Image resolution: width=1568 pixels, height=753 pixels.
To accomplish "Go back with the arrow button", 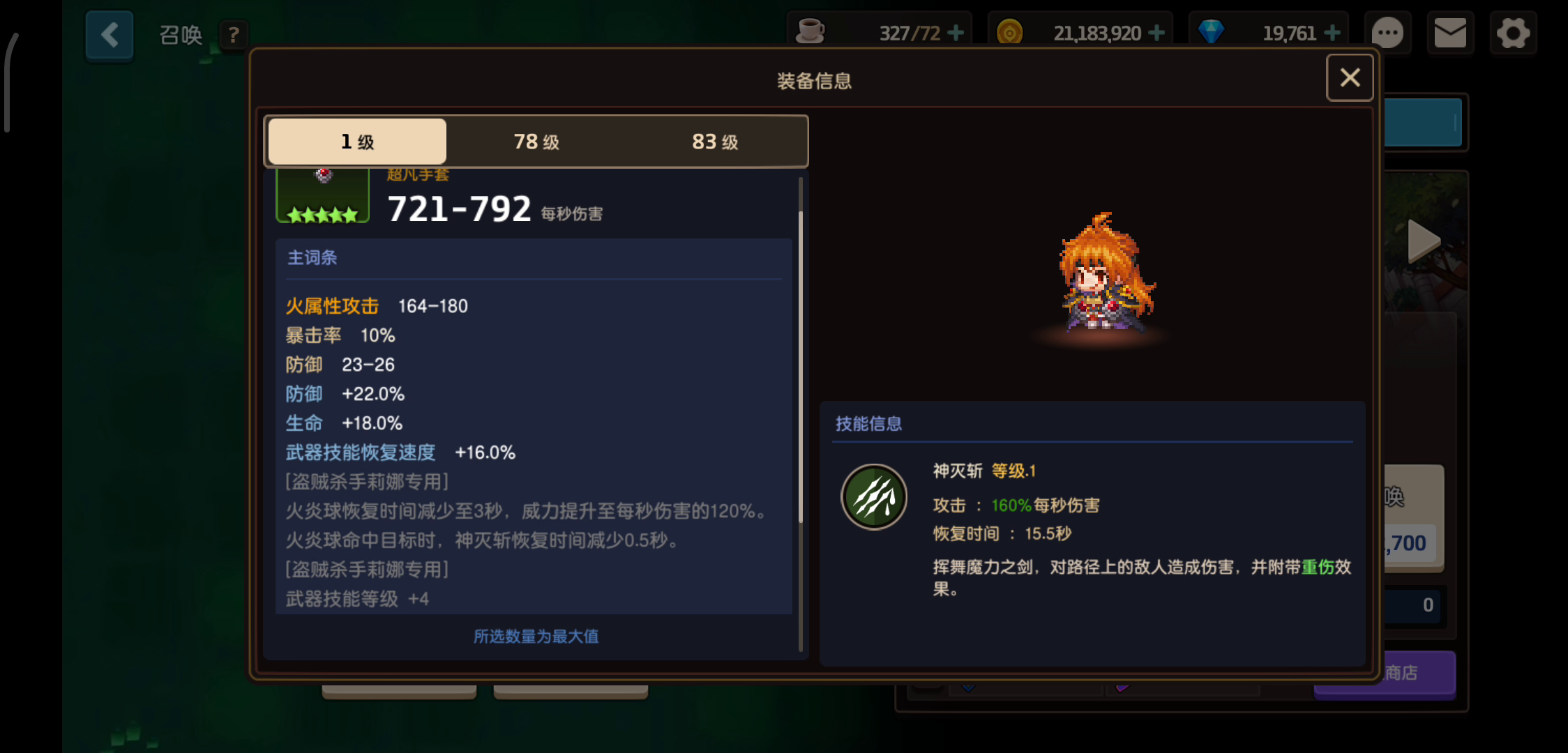I will coord(110,35).
